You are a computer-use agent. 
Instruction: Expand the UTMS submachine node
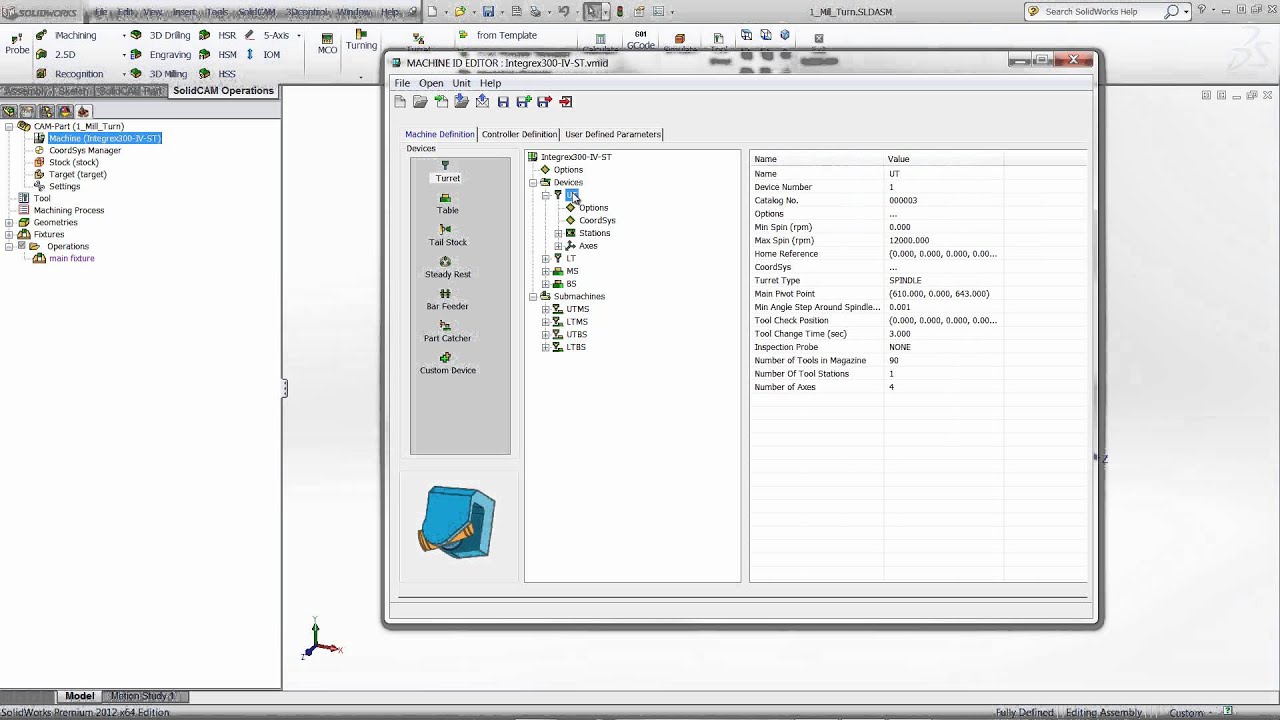pos(546,309)
